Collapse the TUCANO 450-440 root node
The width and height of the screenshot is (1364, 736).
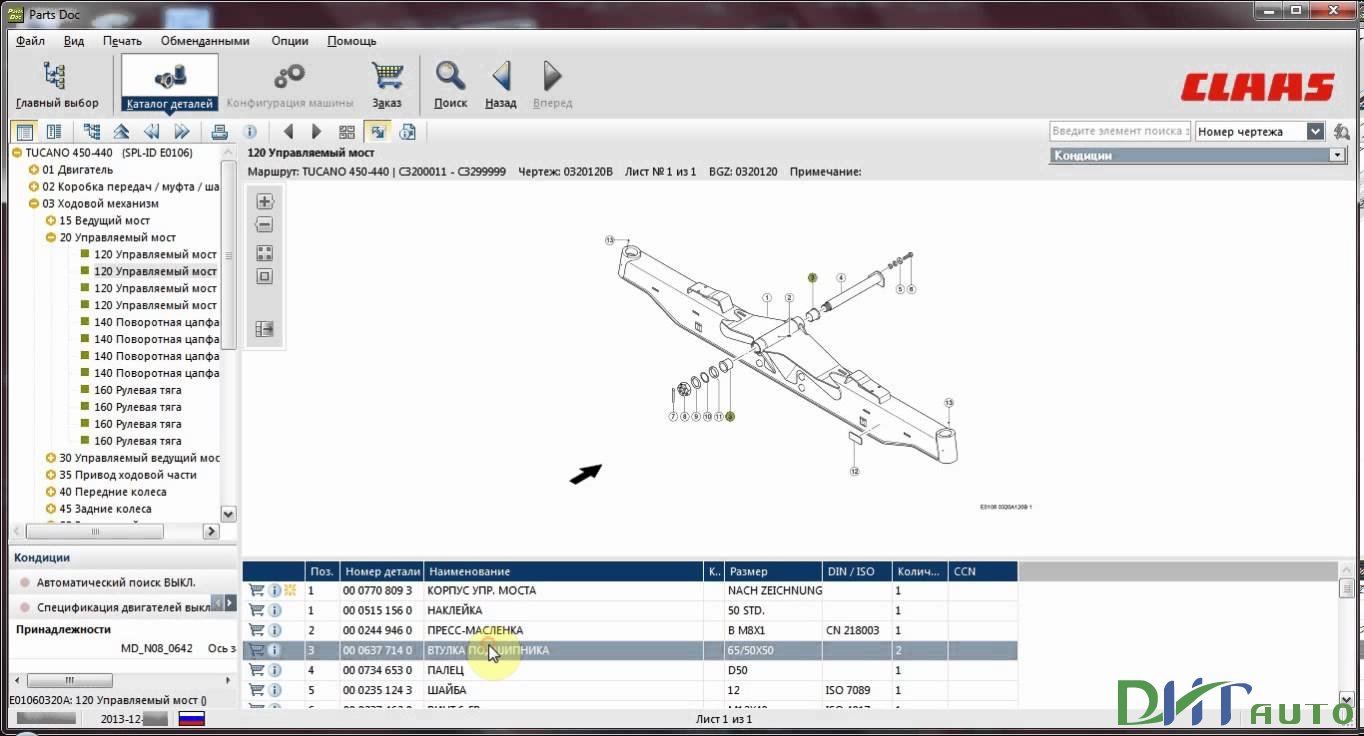click(17, 153)
